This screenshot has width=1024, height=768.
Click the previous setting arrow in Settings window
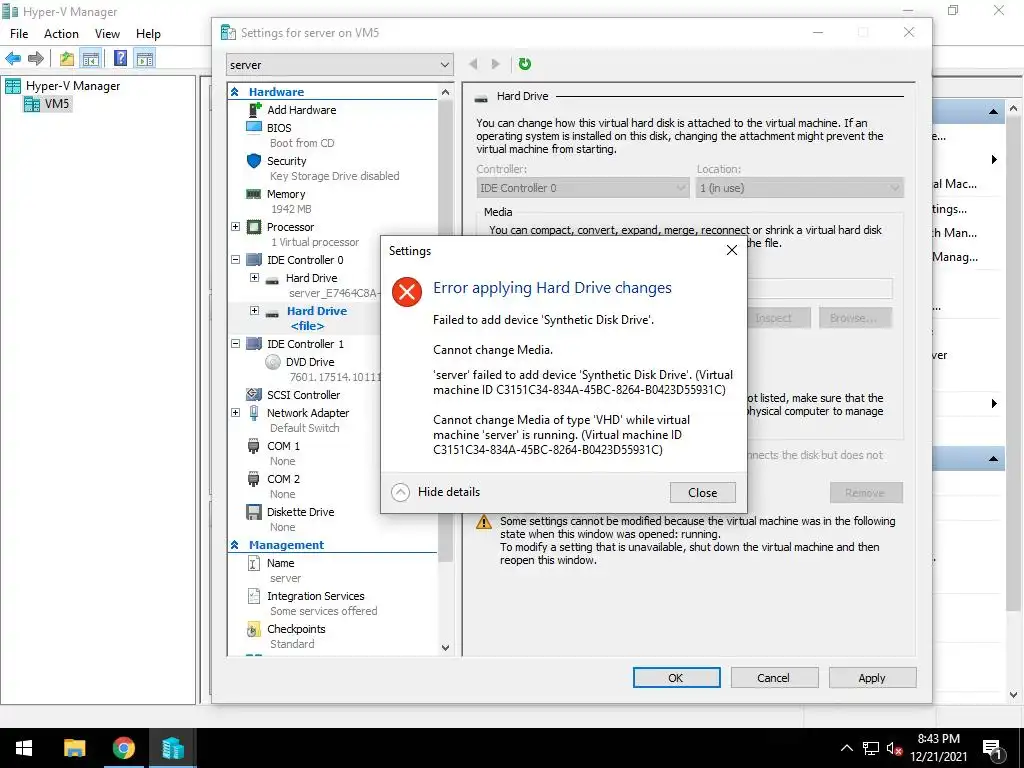473,64
